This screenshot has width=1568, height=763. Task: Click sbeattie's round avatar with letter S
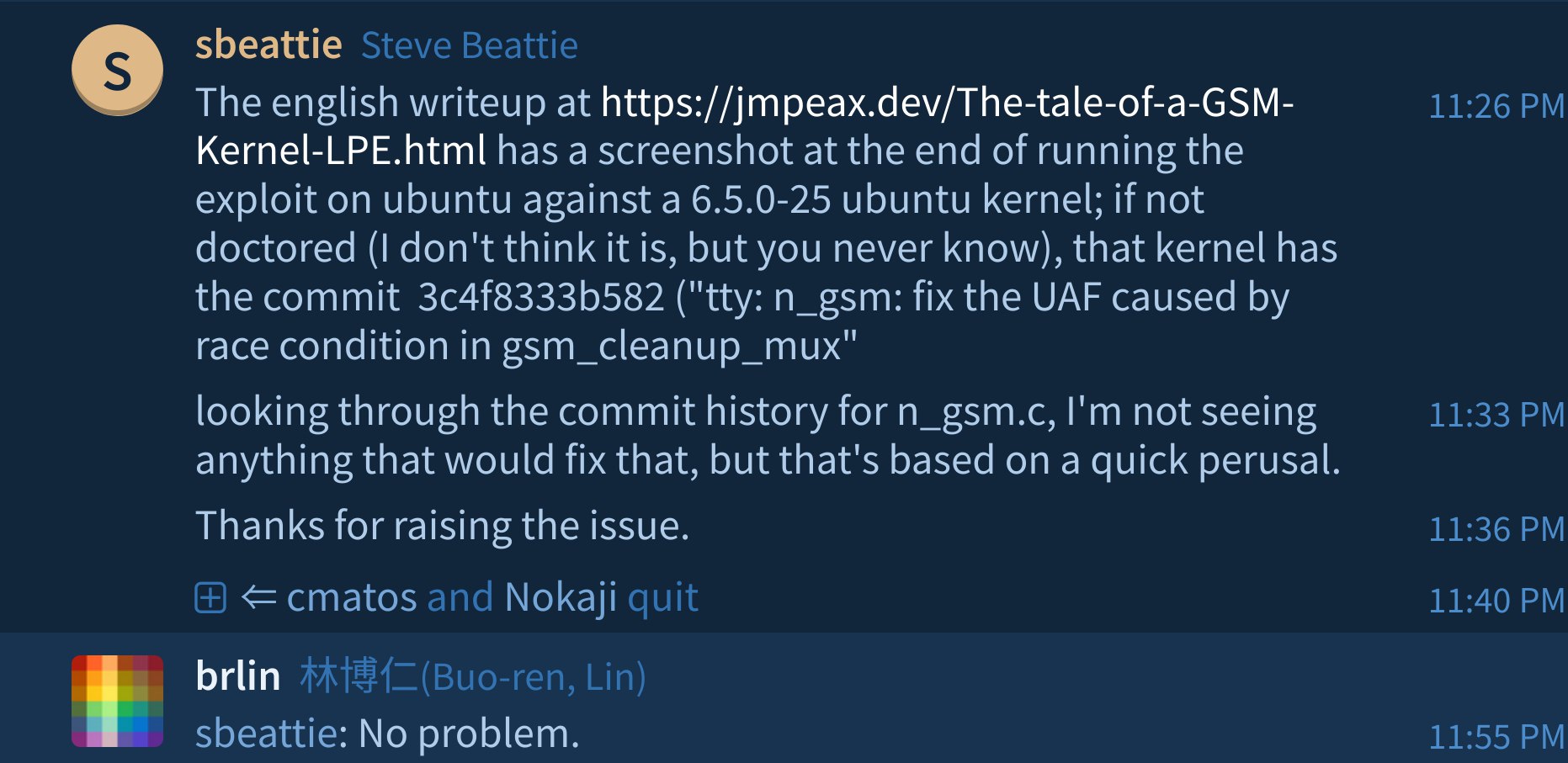[x=117, y=70]
